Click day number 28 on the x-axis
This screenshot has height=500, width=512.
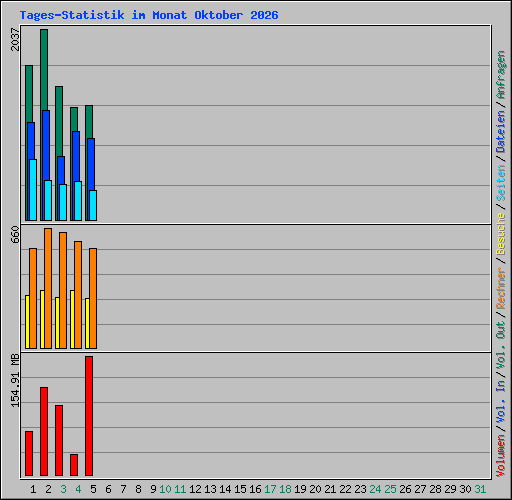tap(435, 489)
